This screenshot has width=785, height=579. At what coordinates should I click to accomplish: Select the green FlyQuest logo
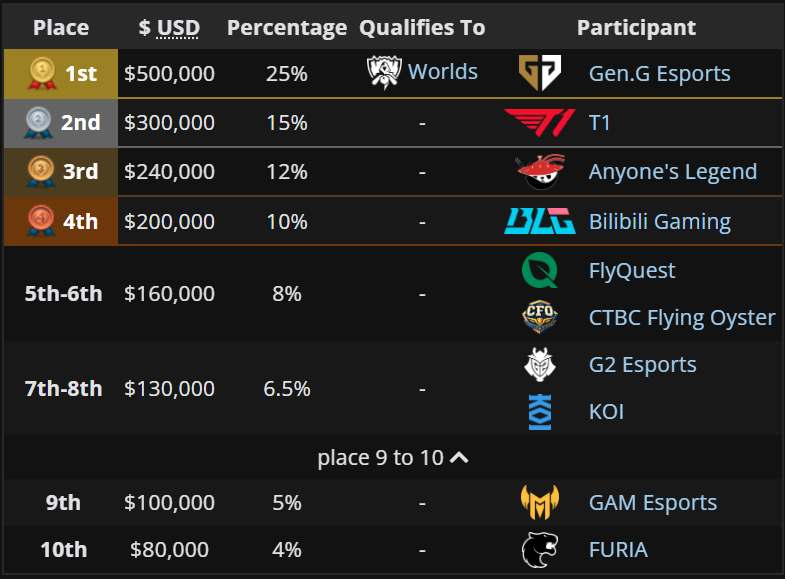540,270
